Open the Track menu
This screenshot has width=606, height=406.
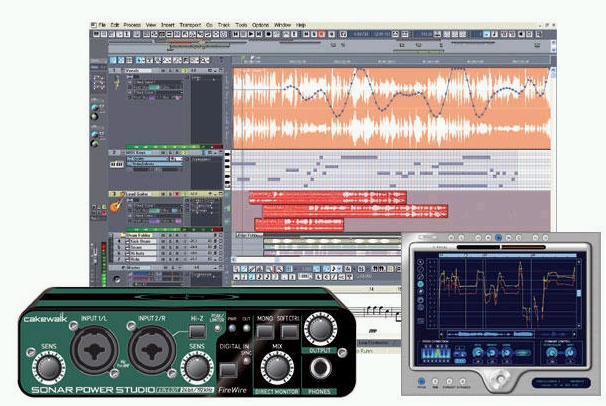224,25
